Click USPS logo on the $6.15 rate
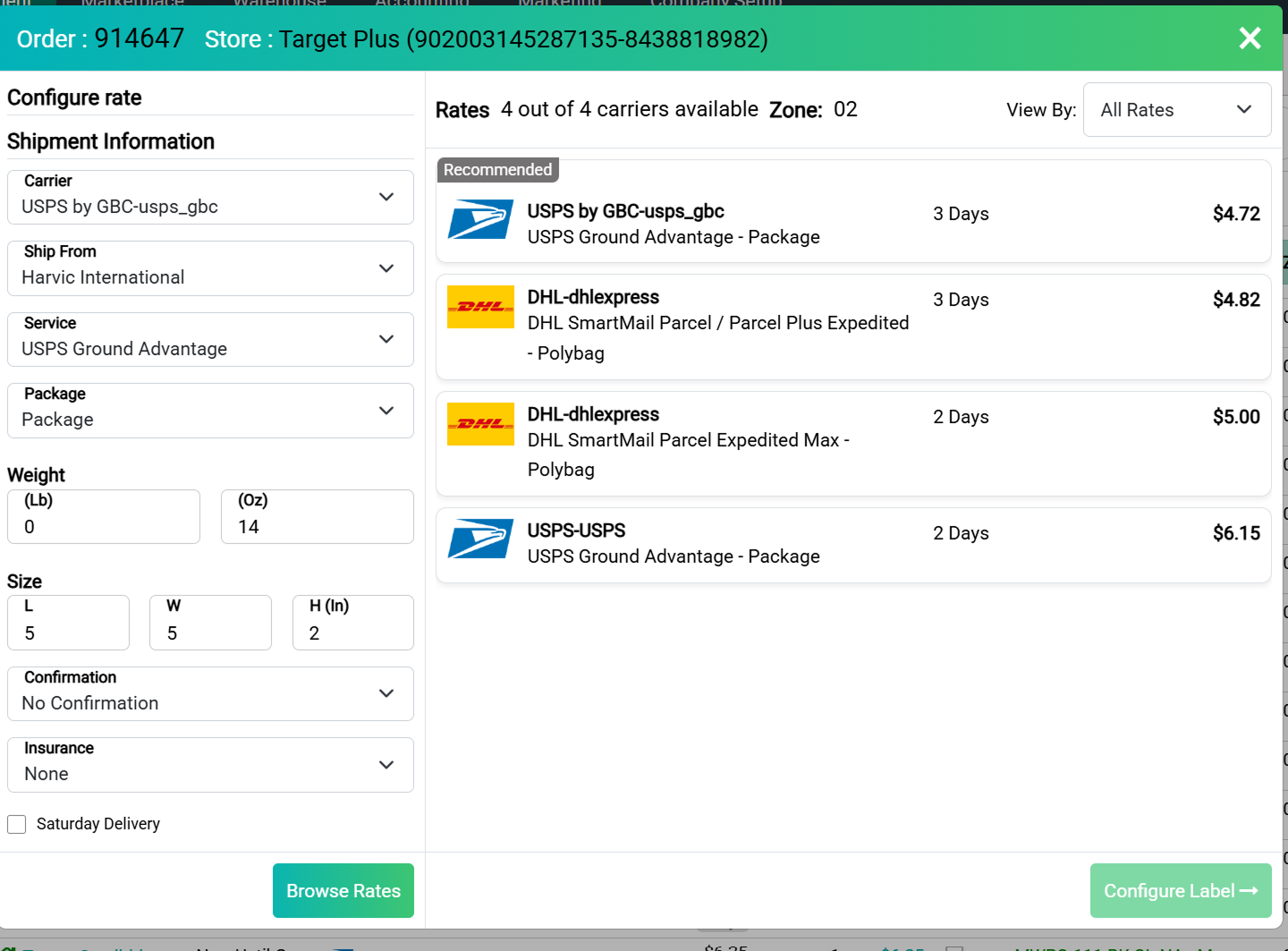This screenshot has height=951, width=1288. (x=480, y=539)
